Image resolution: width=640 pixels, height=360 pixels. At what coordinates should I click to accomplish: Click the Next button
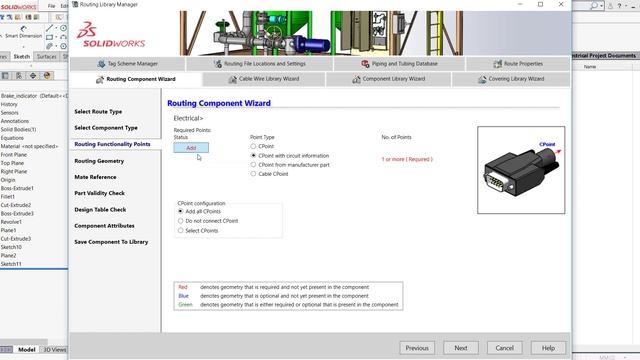point(461,348)
